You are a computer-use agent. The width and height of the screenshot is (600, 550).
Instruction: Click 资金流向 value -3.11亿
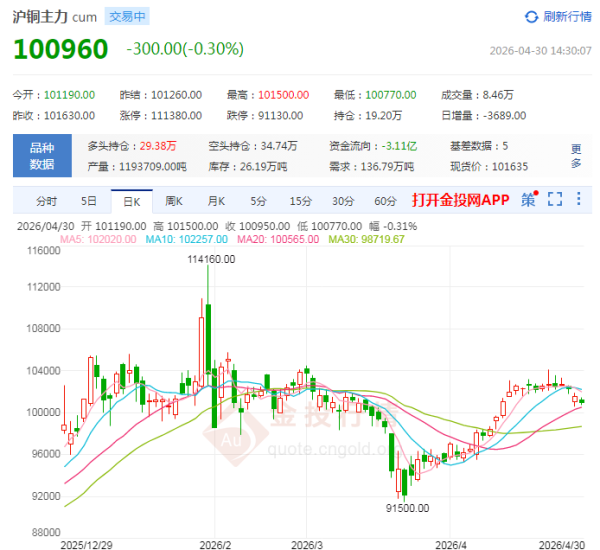pos(399,146)
